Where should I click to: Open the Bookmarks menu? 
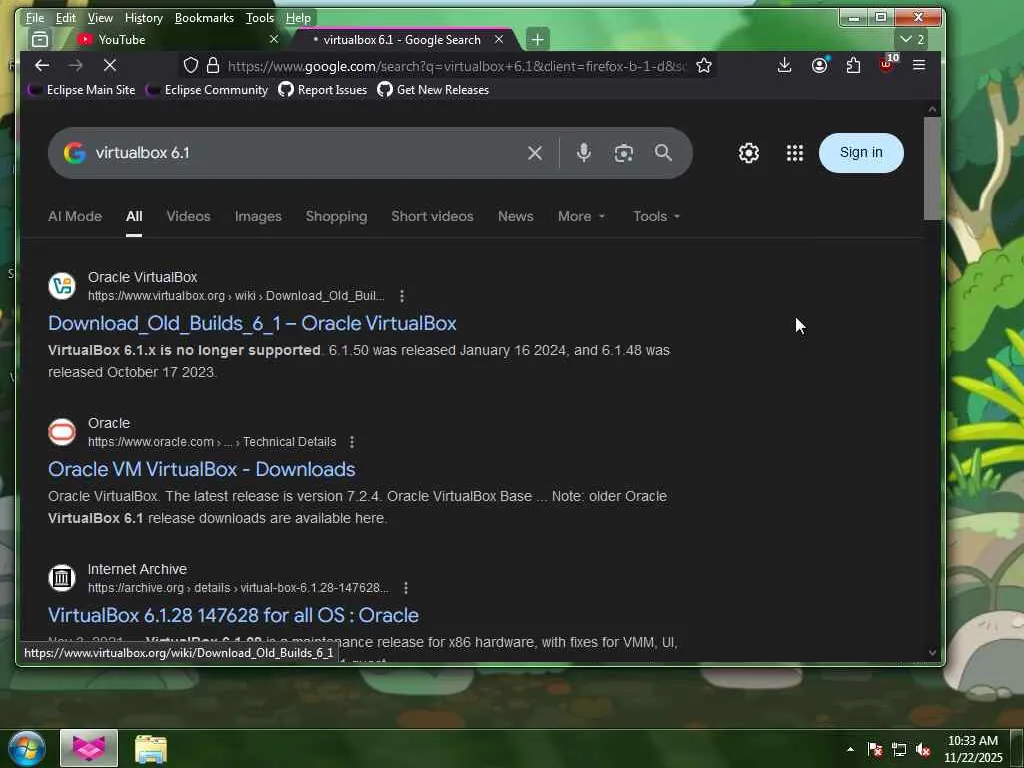coord(204,18)
